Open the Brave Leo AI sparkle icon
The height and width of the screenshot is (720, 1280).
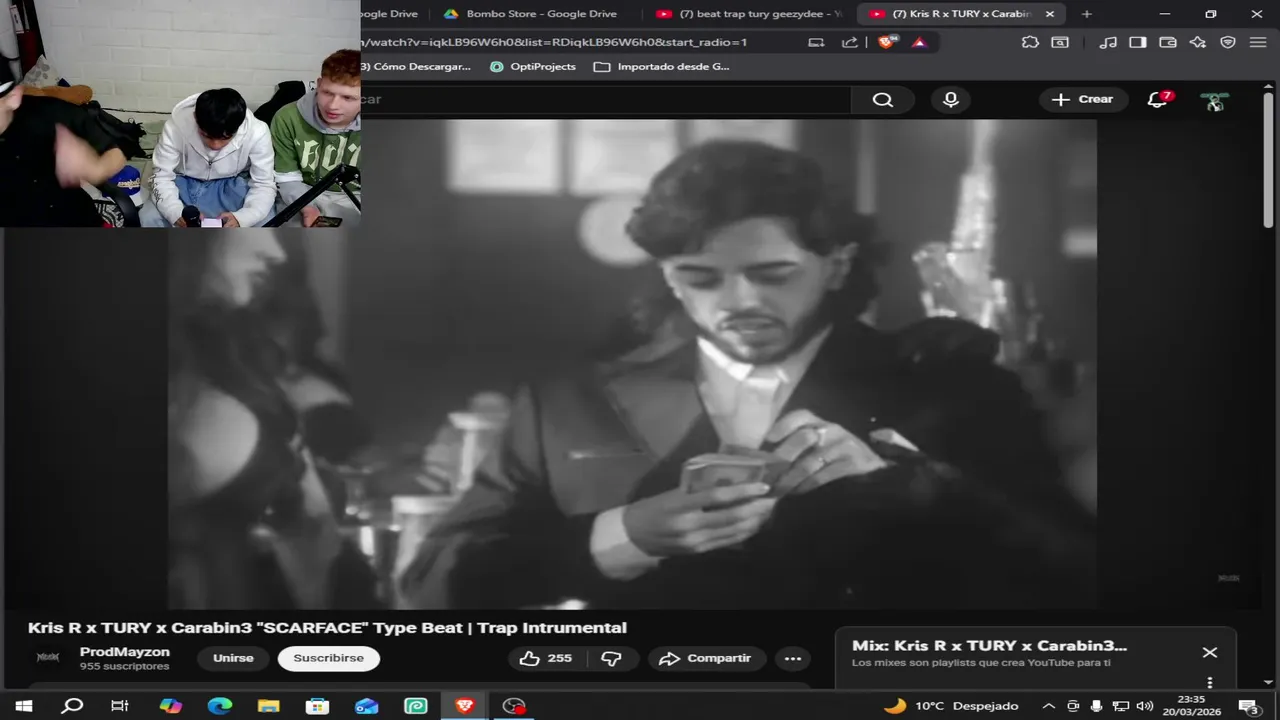1198,42
